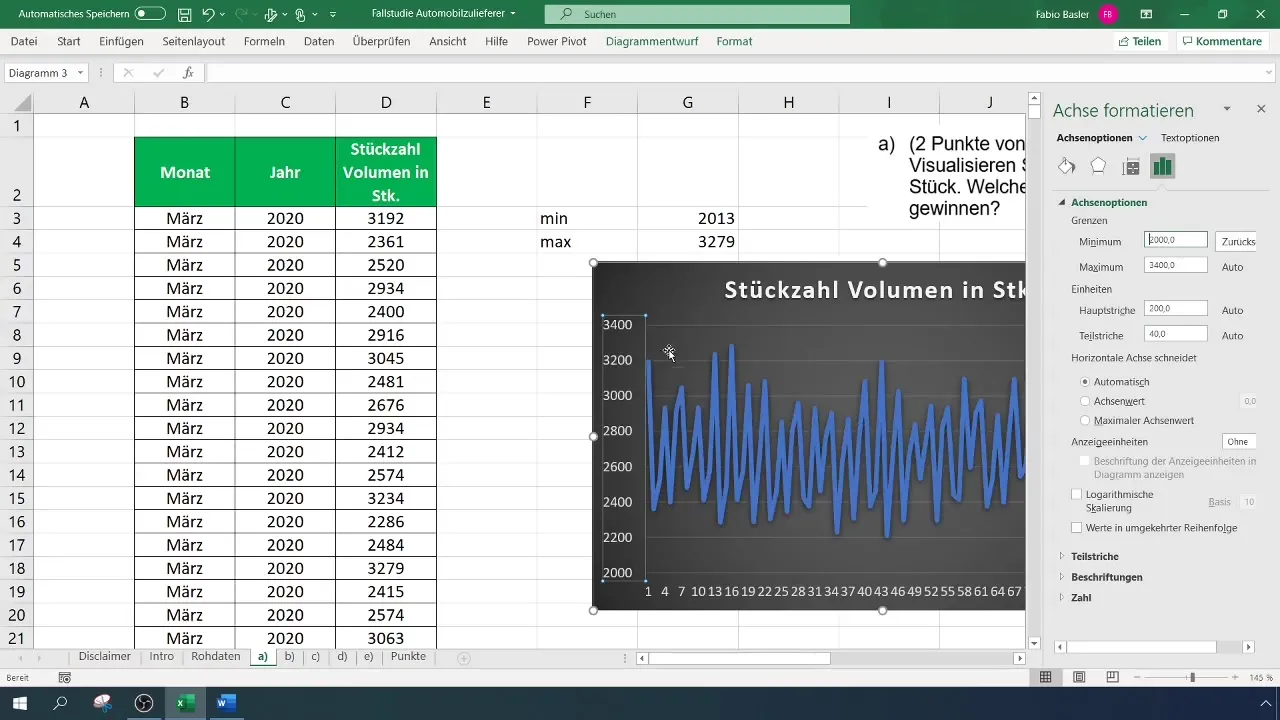Toggle Automatisches Speichern switch
Viewport: 1280px width, 720px height.
150,15
